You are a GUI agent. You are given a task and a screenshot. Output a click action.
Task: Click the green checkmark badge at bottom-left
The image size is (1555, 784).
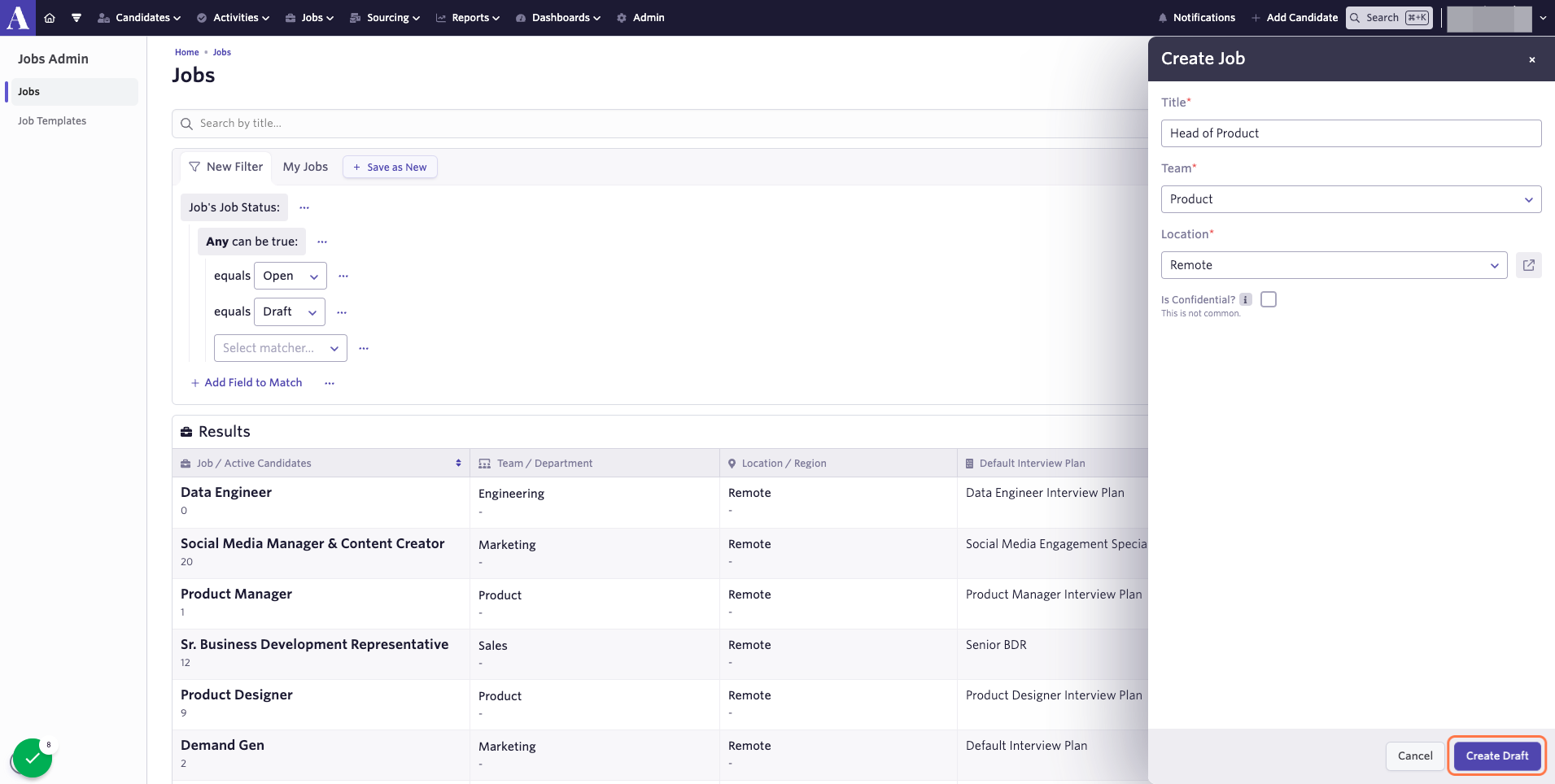[x=33, y=758]
